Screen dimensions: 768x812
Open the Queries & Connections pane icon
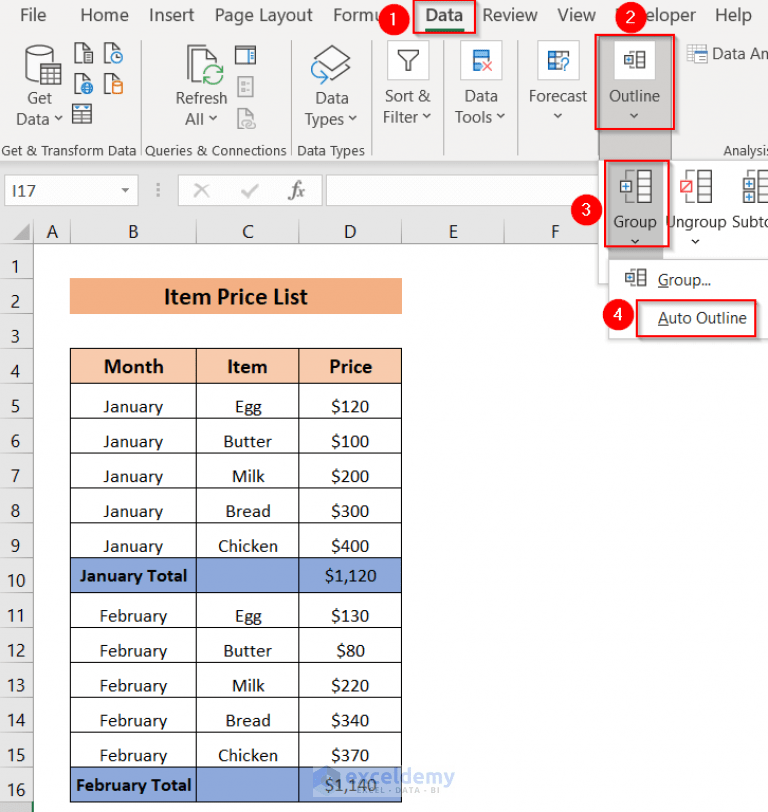(245, 55)
